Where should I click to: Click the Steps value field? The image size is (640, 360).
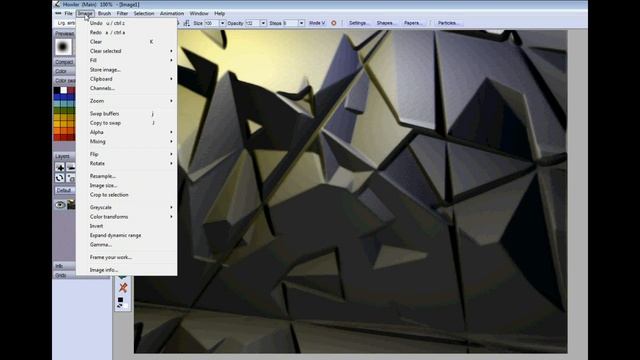[290, 23]
